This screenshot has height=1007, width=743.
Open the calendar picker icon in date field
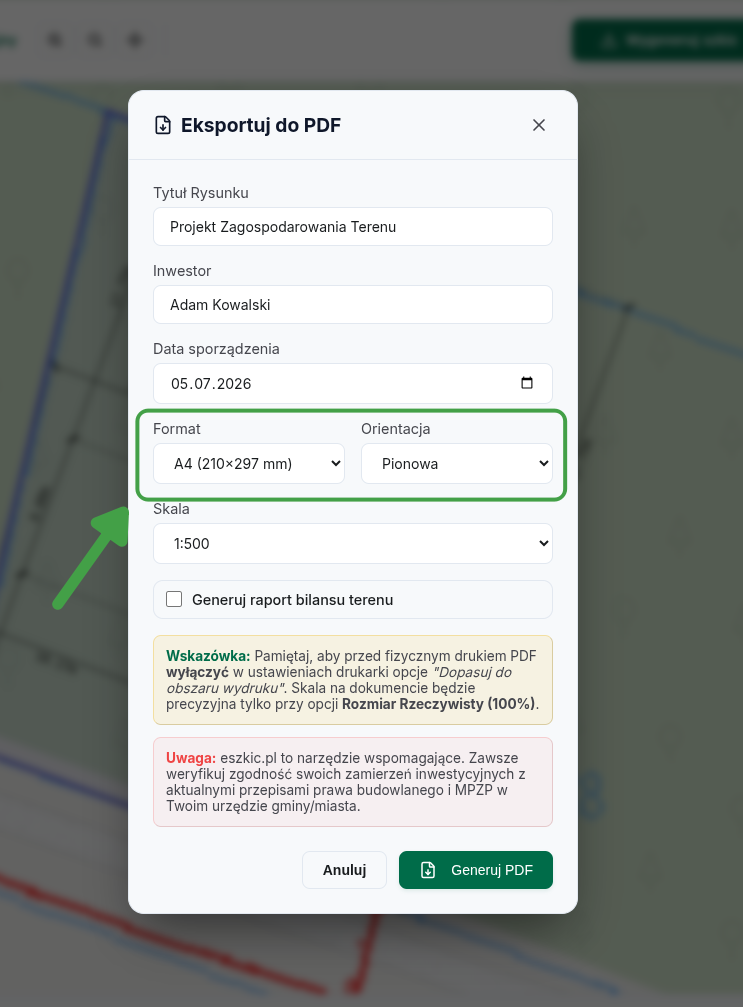tap(527, 383)
